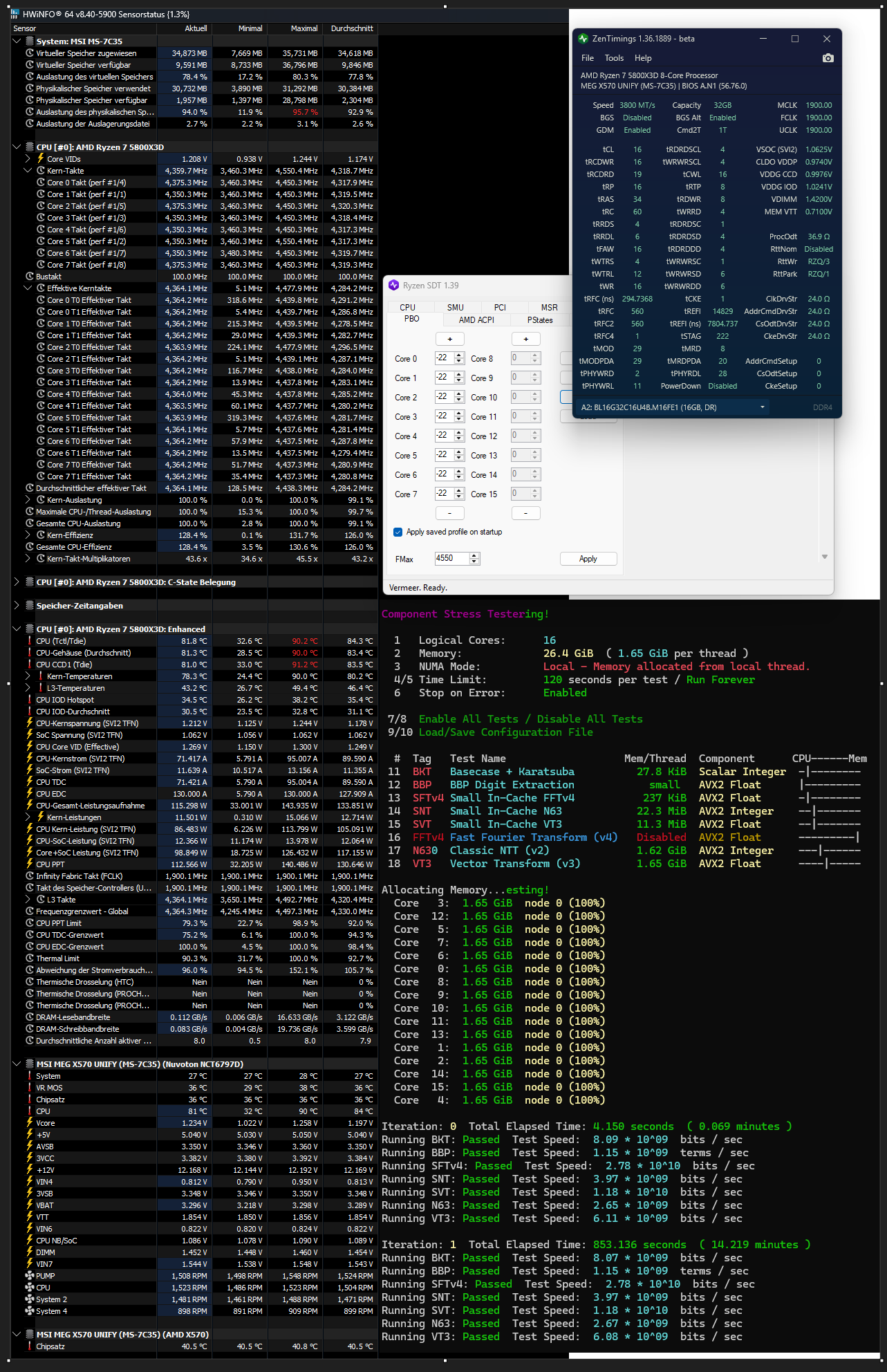
Task: Click clock icon beside Infinity Fabric Takt
Action: point(30,876)
